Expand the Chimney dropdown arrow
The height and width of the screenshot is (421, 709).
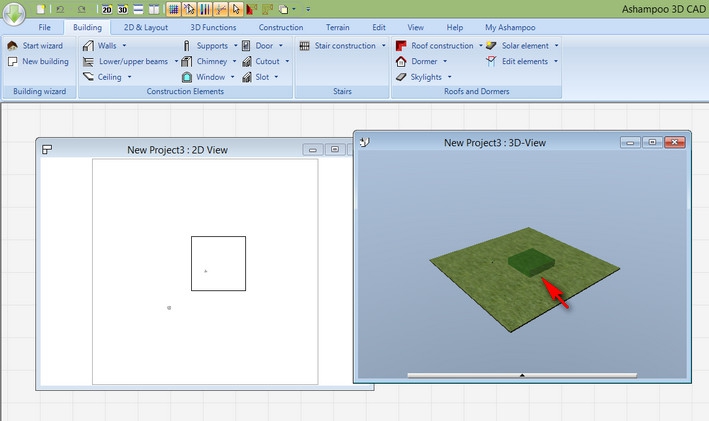click(234, 61)
